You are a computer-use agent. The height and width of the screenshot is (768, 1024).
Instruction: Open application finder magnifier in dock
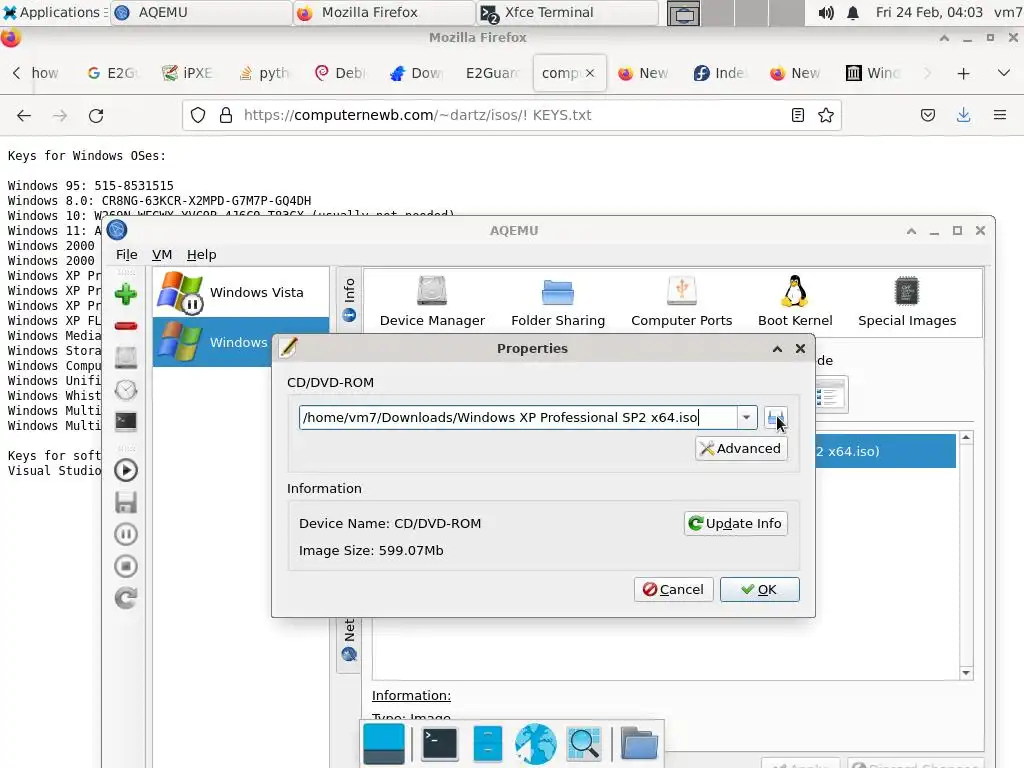[584, 743]
